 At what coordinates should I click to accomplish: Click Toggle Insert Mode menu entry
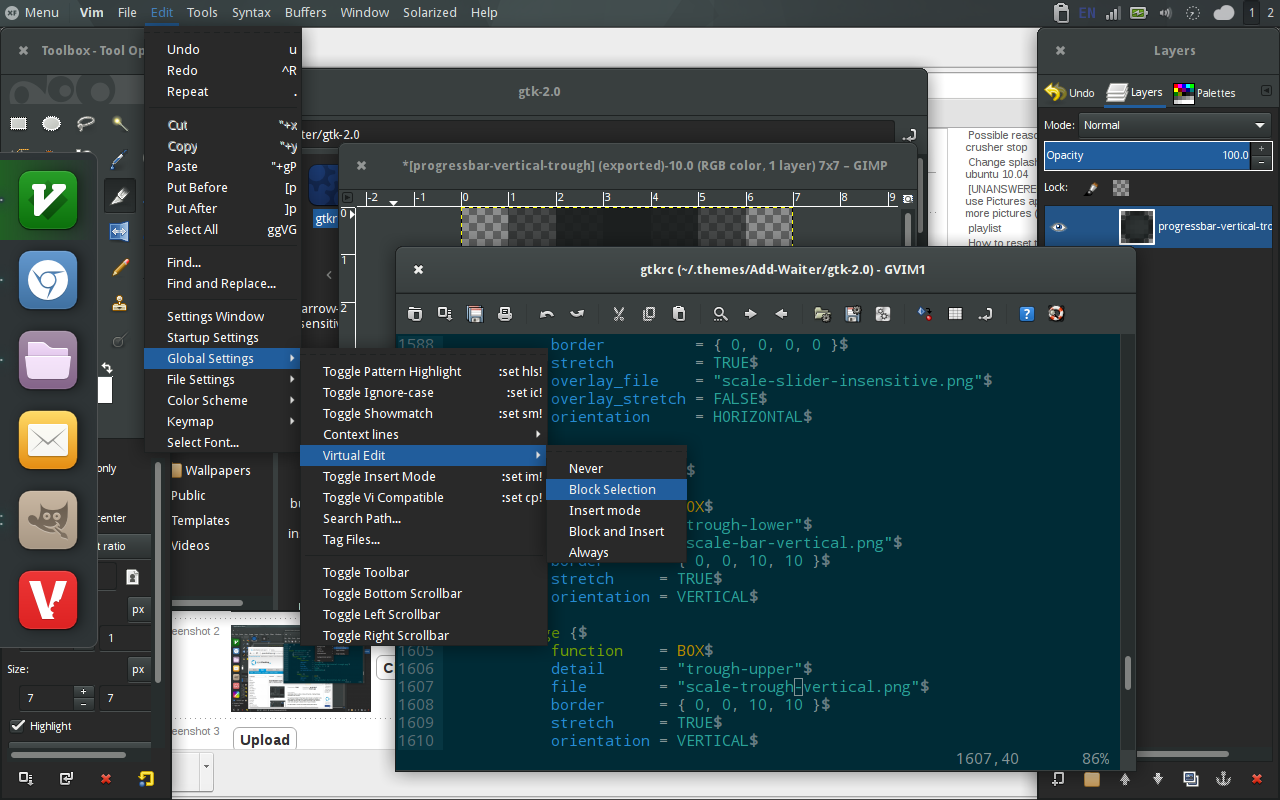pyautogui.click(x=424, y=476)
